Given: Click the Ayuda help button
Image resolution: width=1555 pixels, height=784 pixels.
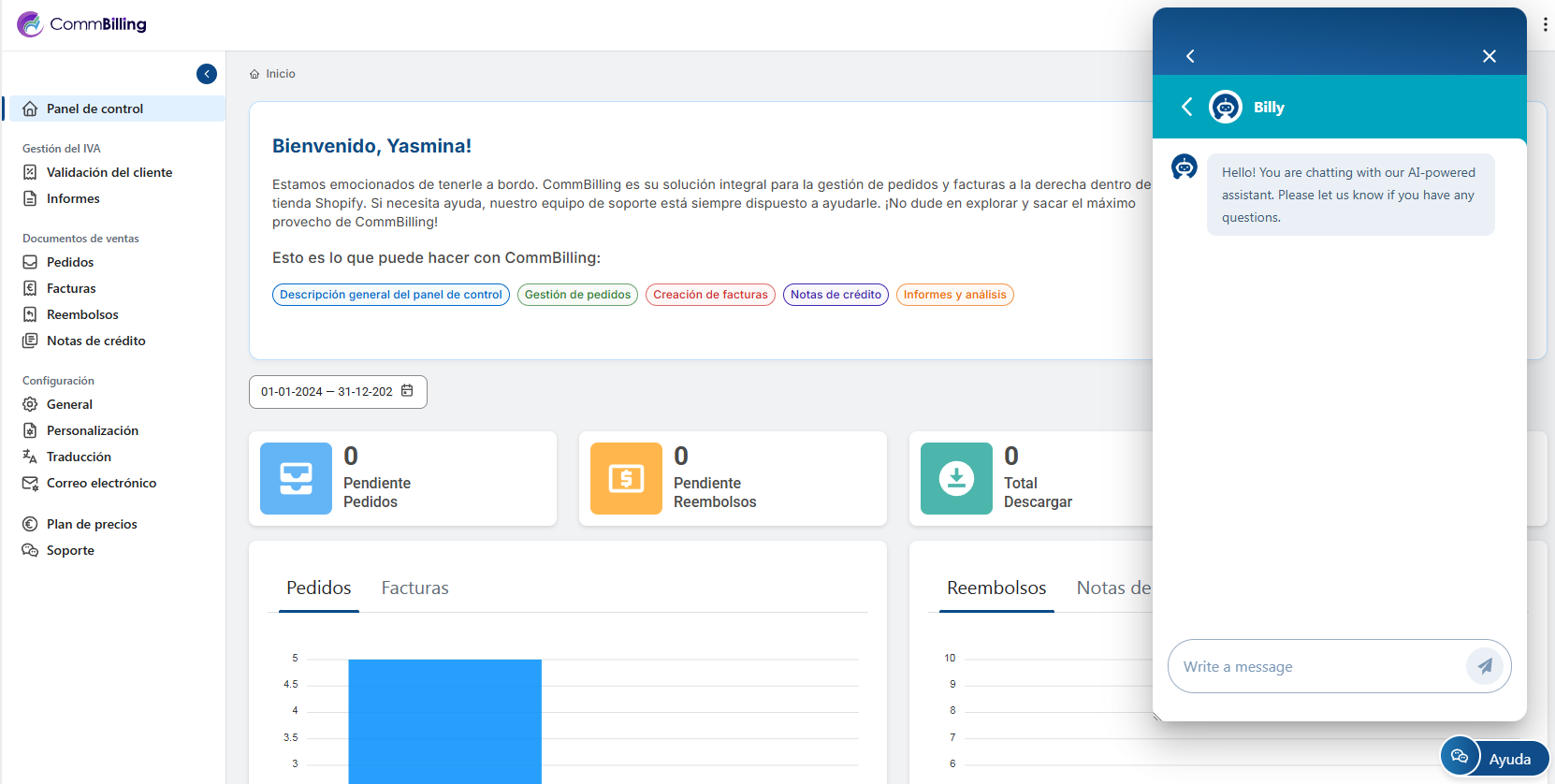Looking at the screenshot, I should tap(1495, 758).
